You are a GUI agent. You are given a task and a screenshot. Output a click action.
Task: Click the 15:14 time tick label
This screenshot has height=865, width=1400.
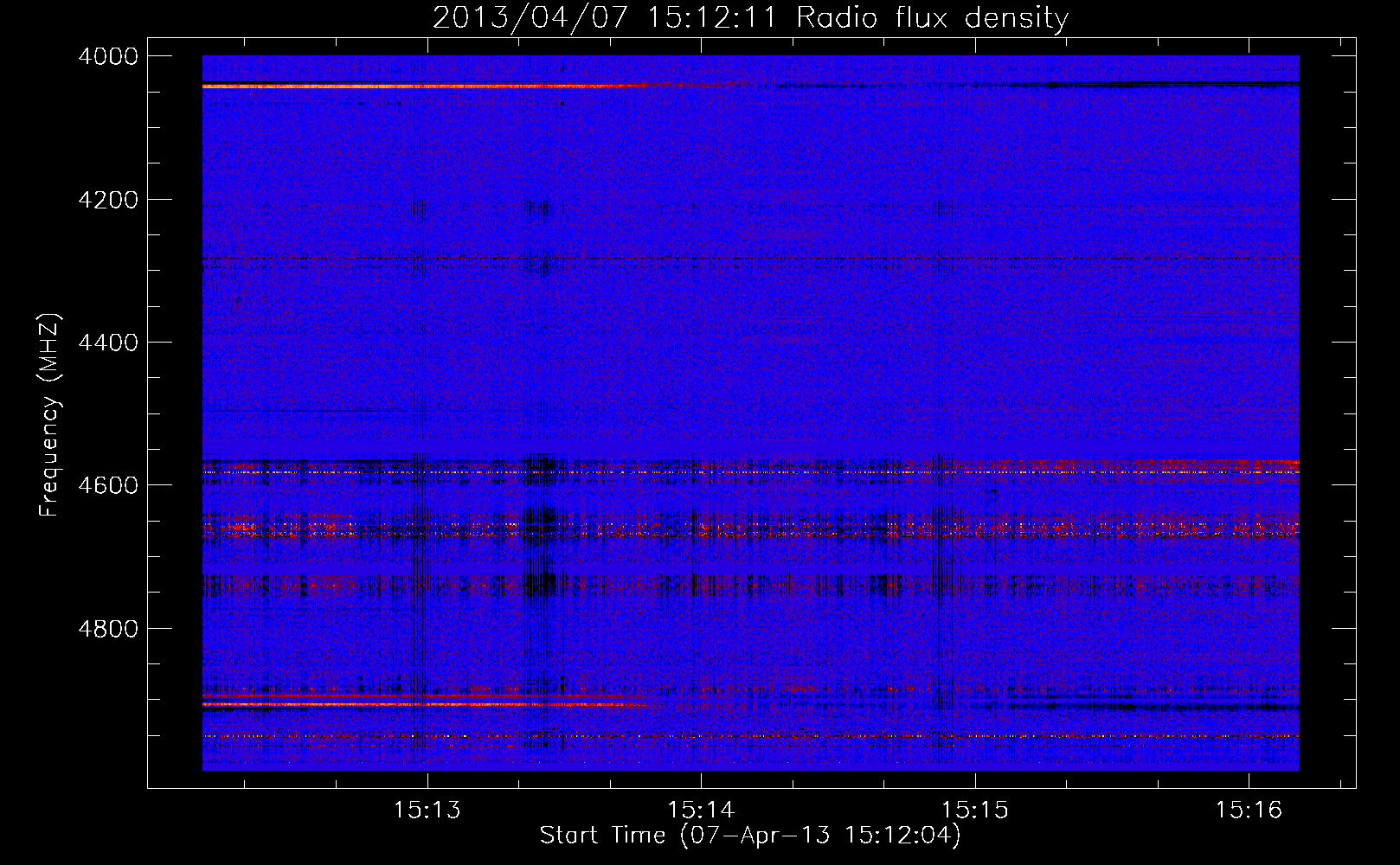click(x=701, y=810)
